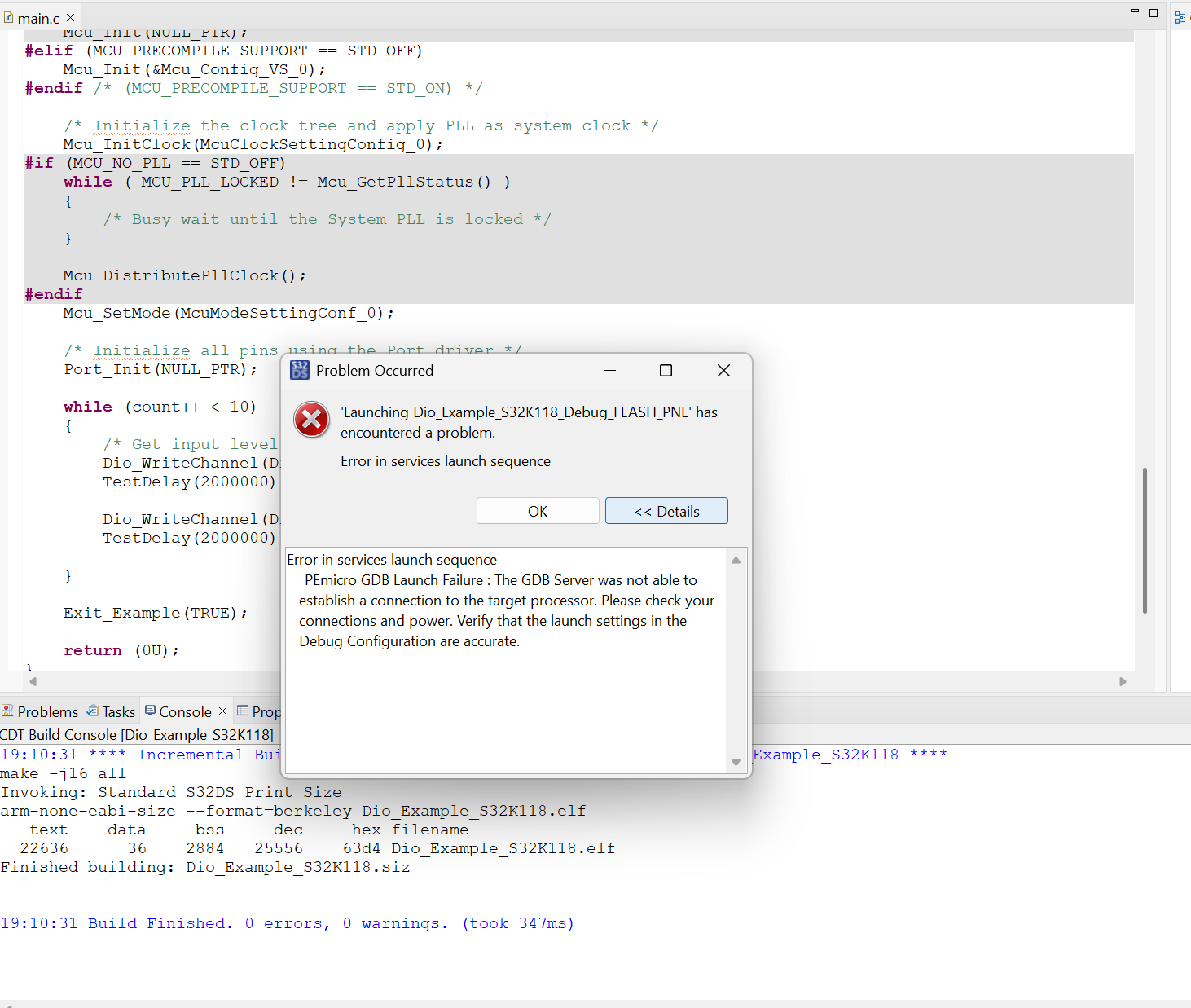Click the file icon on the main.c tab
Image resolution: width=1191 pixels, height=1008 pixels.
click(8, 17)
